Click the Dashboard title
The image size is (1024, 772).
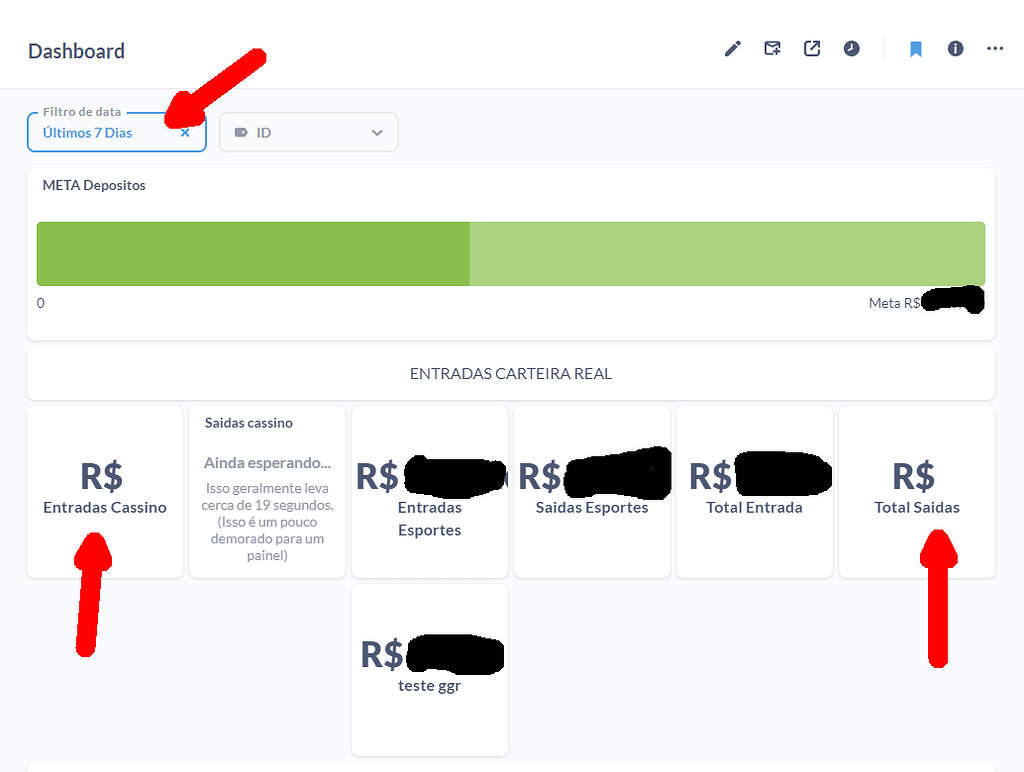(x=76, y=51)
